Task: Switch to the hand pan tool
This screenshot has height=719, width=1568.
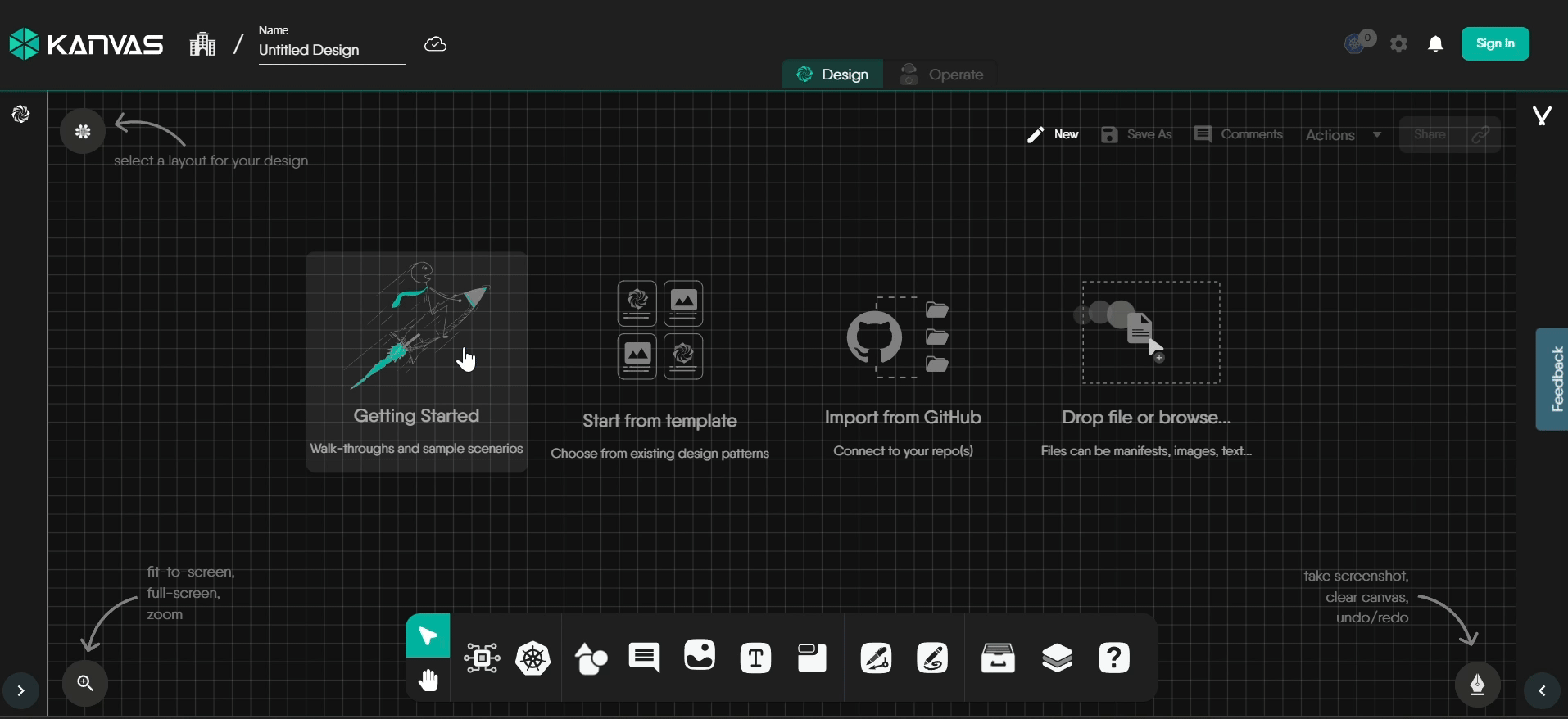Action: pos(428,681)
